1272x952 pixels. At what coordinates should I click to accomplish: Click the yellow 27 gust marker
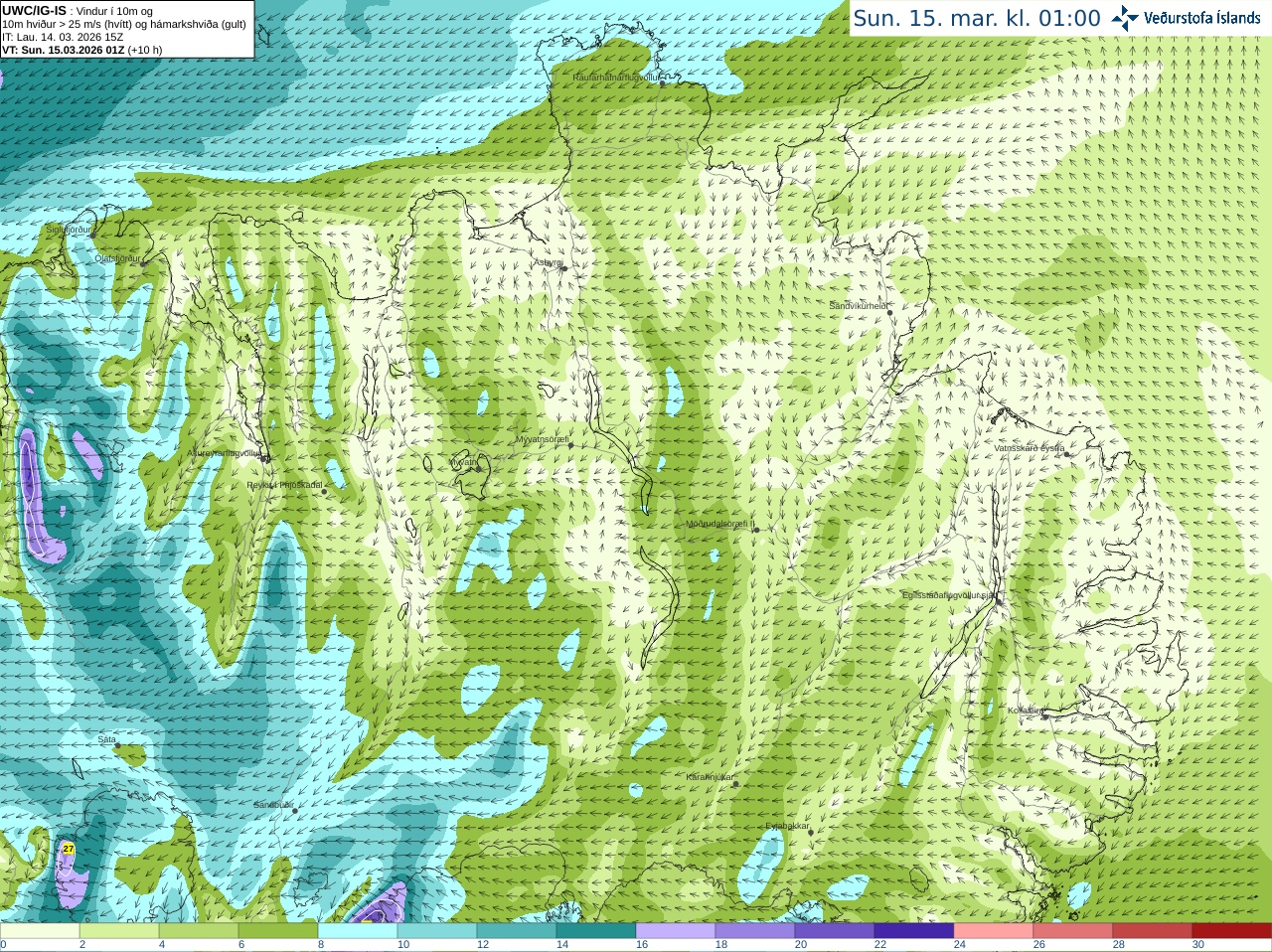[69, 849]
